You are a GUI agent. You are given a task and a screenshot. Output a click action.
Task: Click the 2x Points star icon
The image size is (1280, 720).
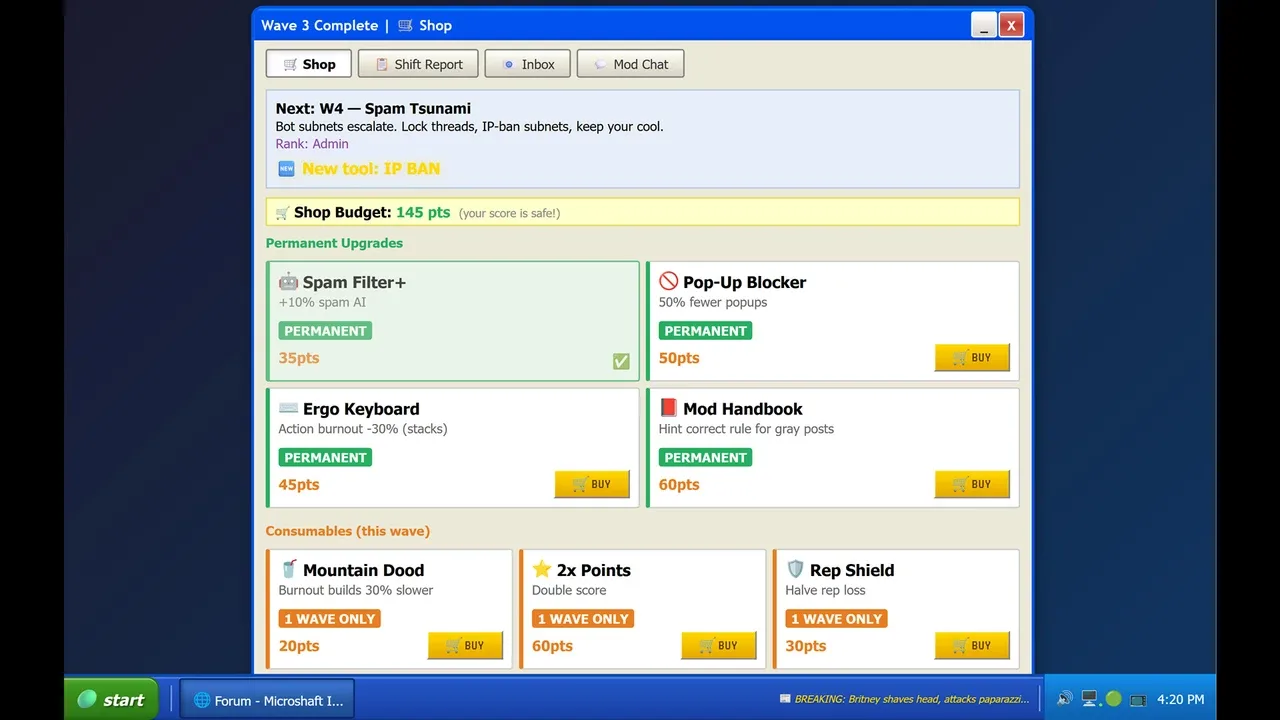click(542, 569)
